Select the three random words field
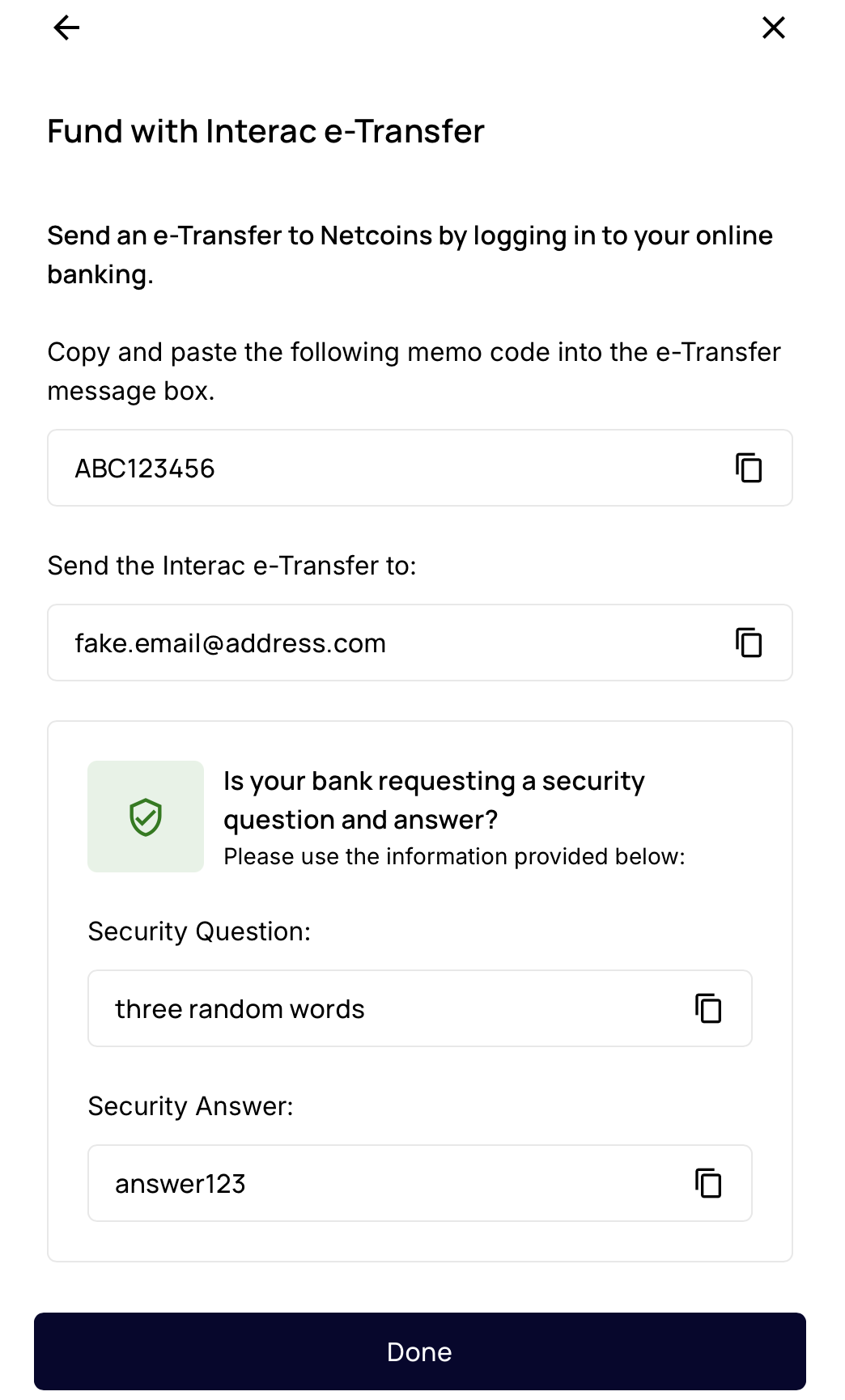The height and width of the screenshot is (1400, 845). pyautogui.click(x=420, y=1008)
